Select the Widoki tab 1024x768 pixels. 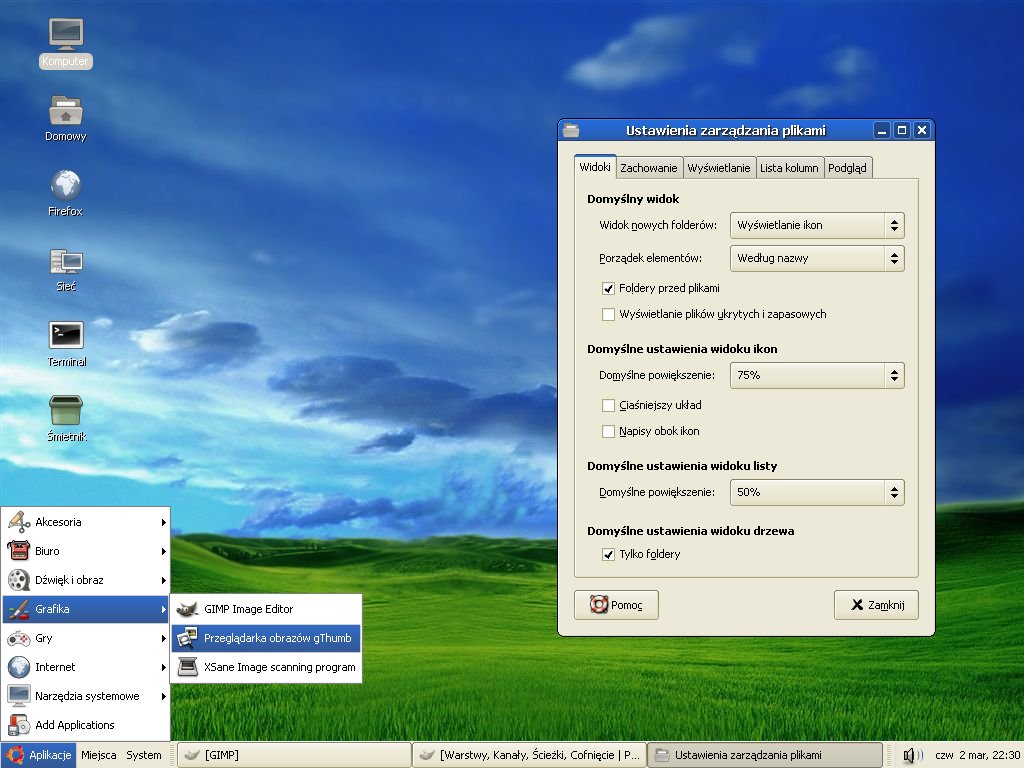tap(595, 167)
